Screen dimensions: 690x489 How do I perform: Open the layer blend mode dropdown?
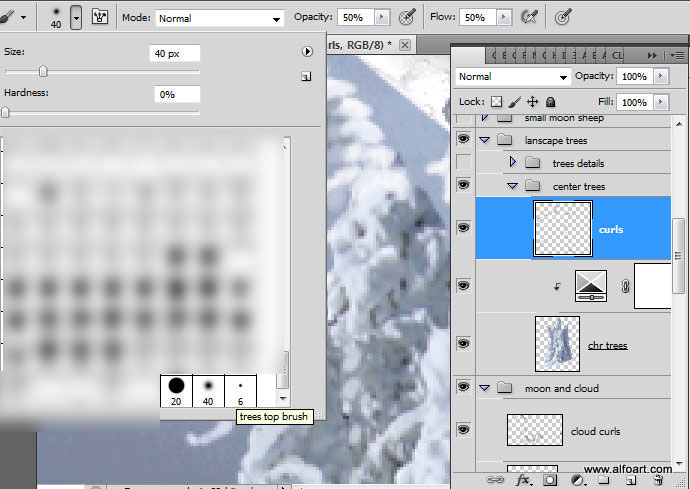(x=513, y=77)
